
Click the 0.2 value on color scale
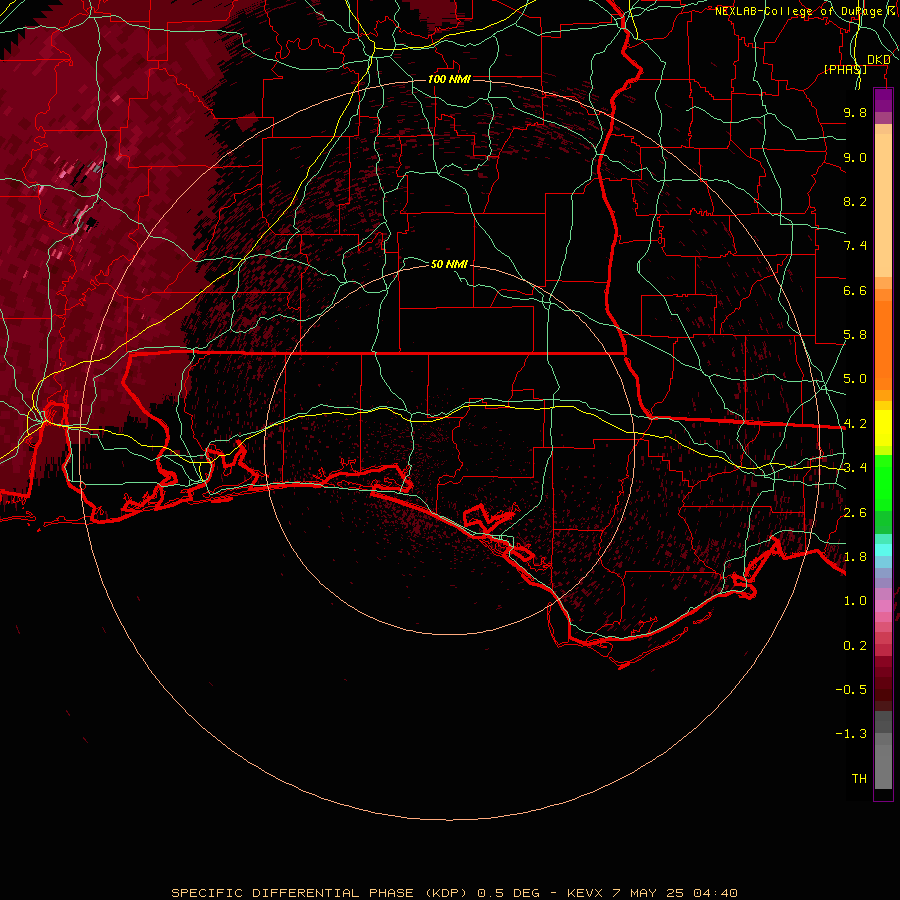pos(855,646)
